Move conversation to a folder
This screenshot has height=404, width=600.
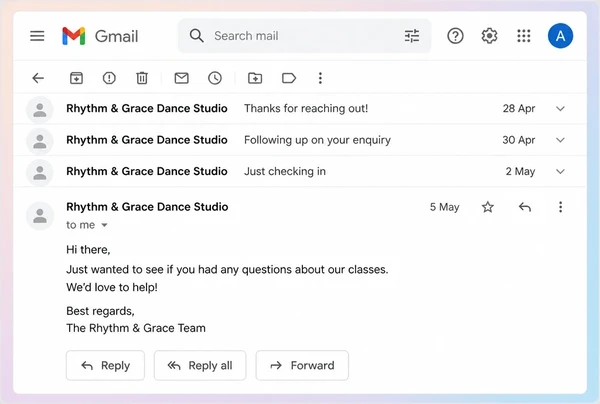coord(255,78)
